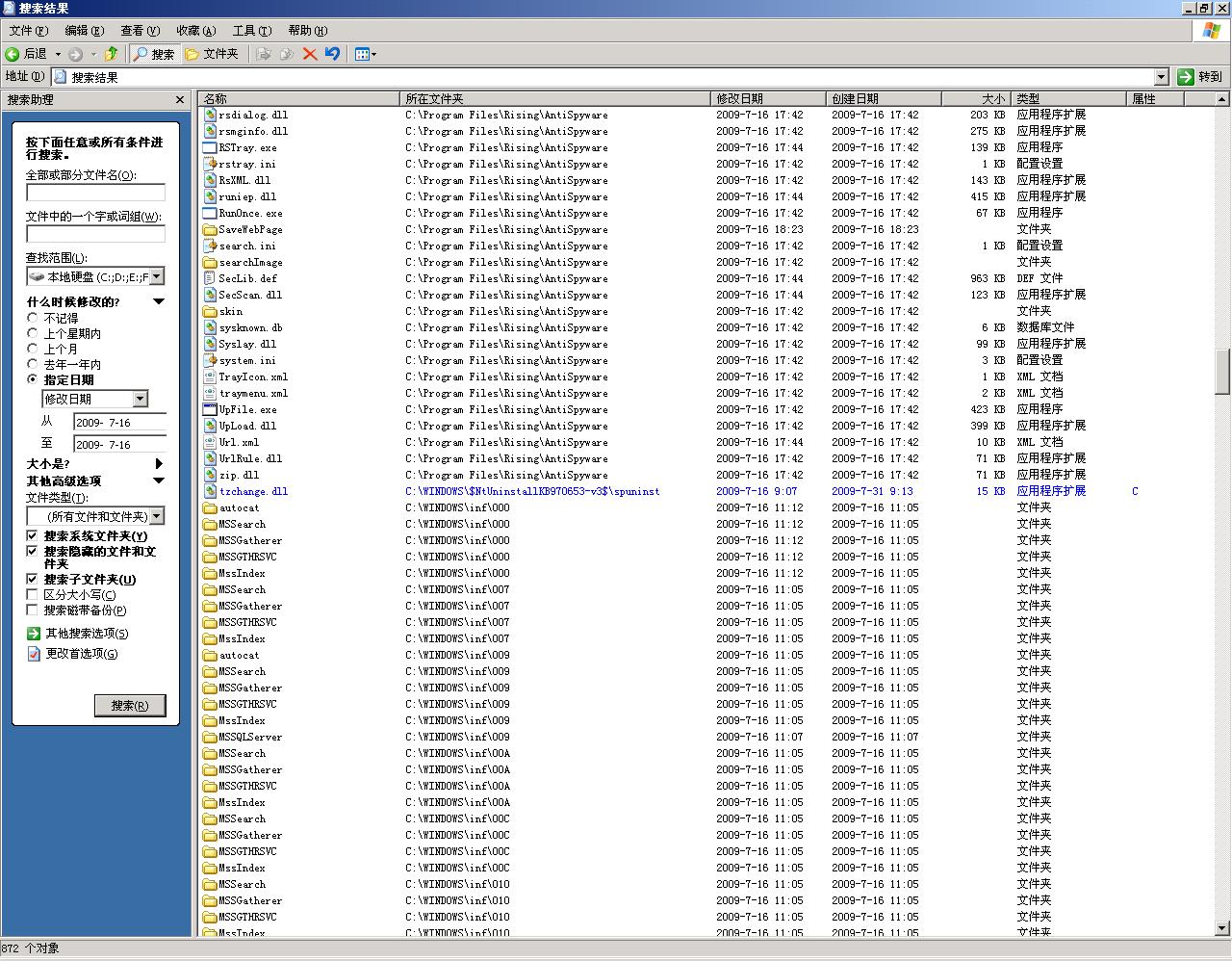Viewport: 1232px width, 961px height.
Task: Click the blue Undo arrow icon
Action: (332, 54)
